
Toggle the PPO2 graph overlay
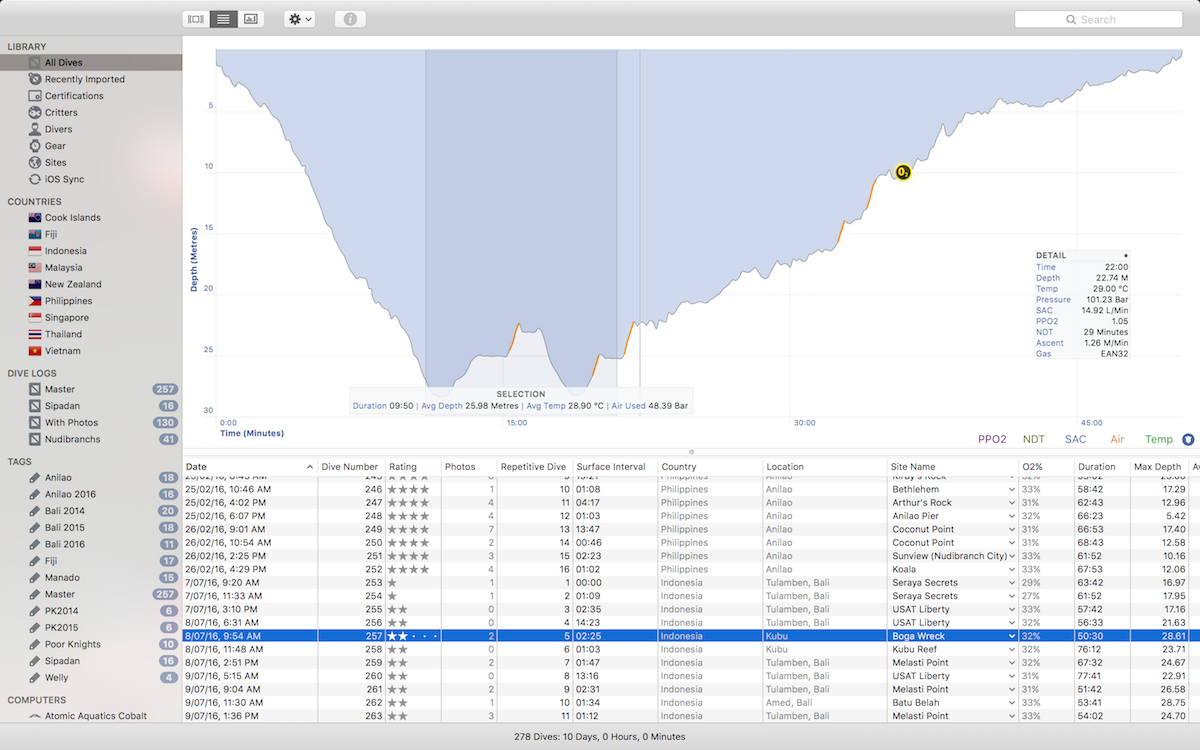point(991,439)
